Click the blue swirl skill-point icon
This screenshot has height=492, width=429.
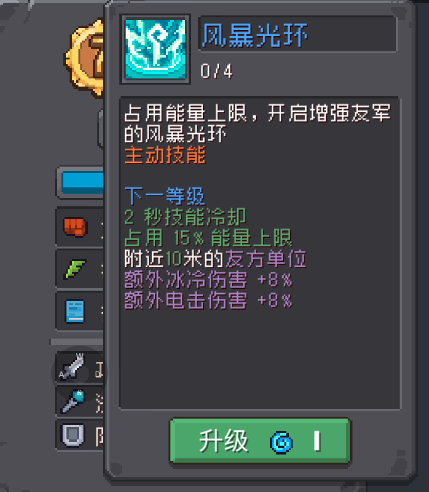pos(282,442)
